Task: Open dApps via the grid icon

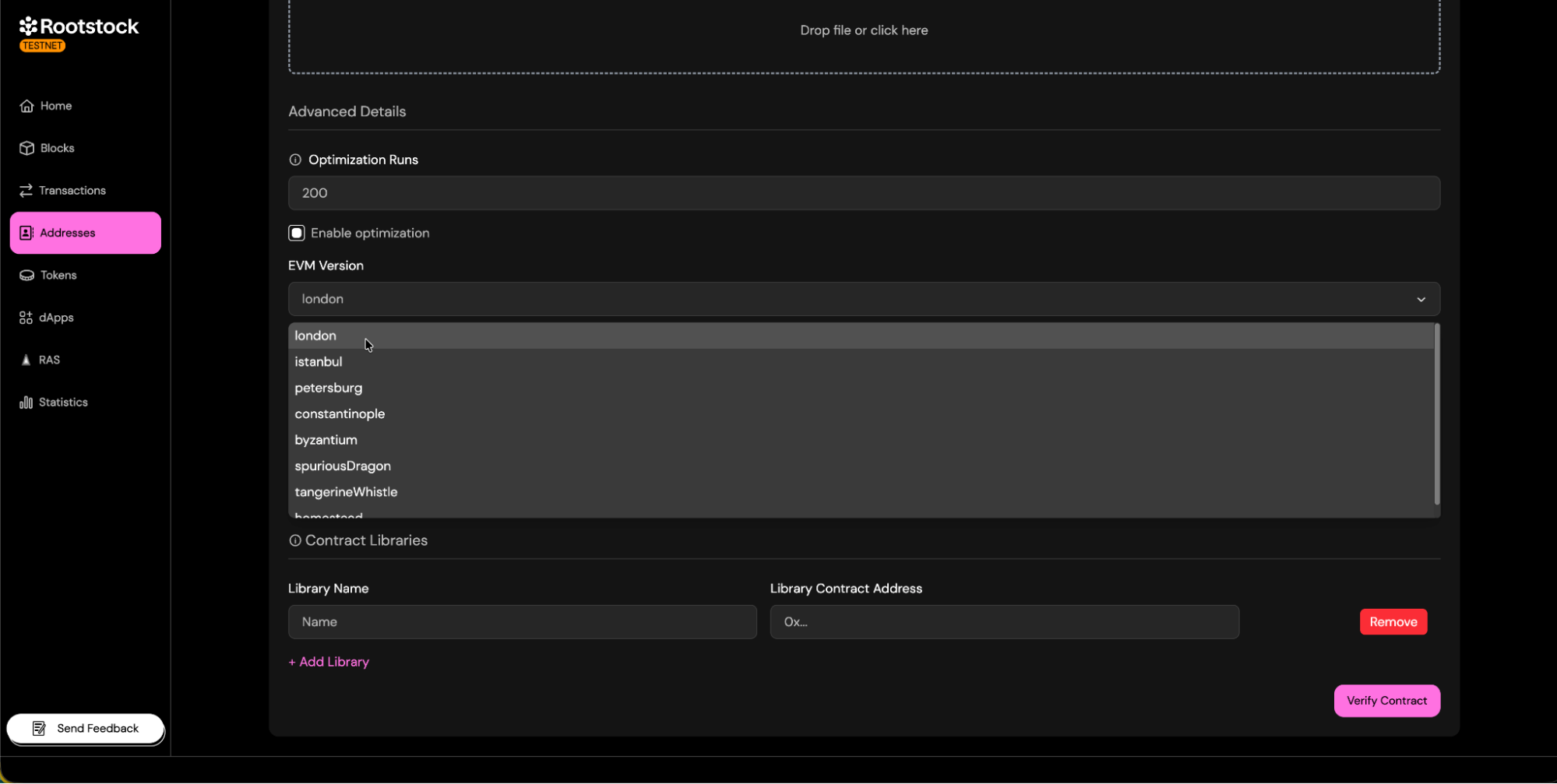Action: pos(26,318)
